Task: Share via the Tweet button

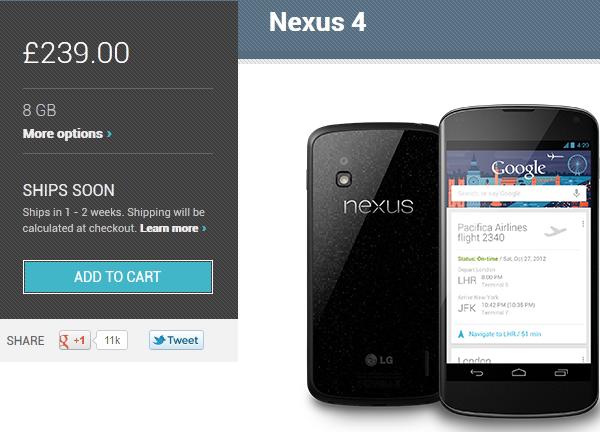Action: [x=176, y=340]
